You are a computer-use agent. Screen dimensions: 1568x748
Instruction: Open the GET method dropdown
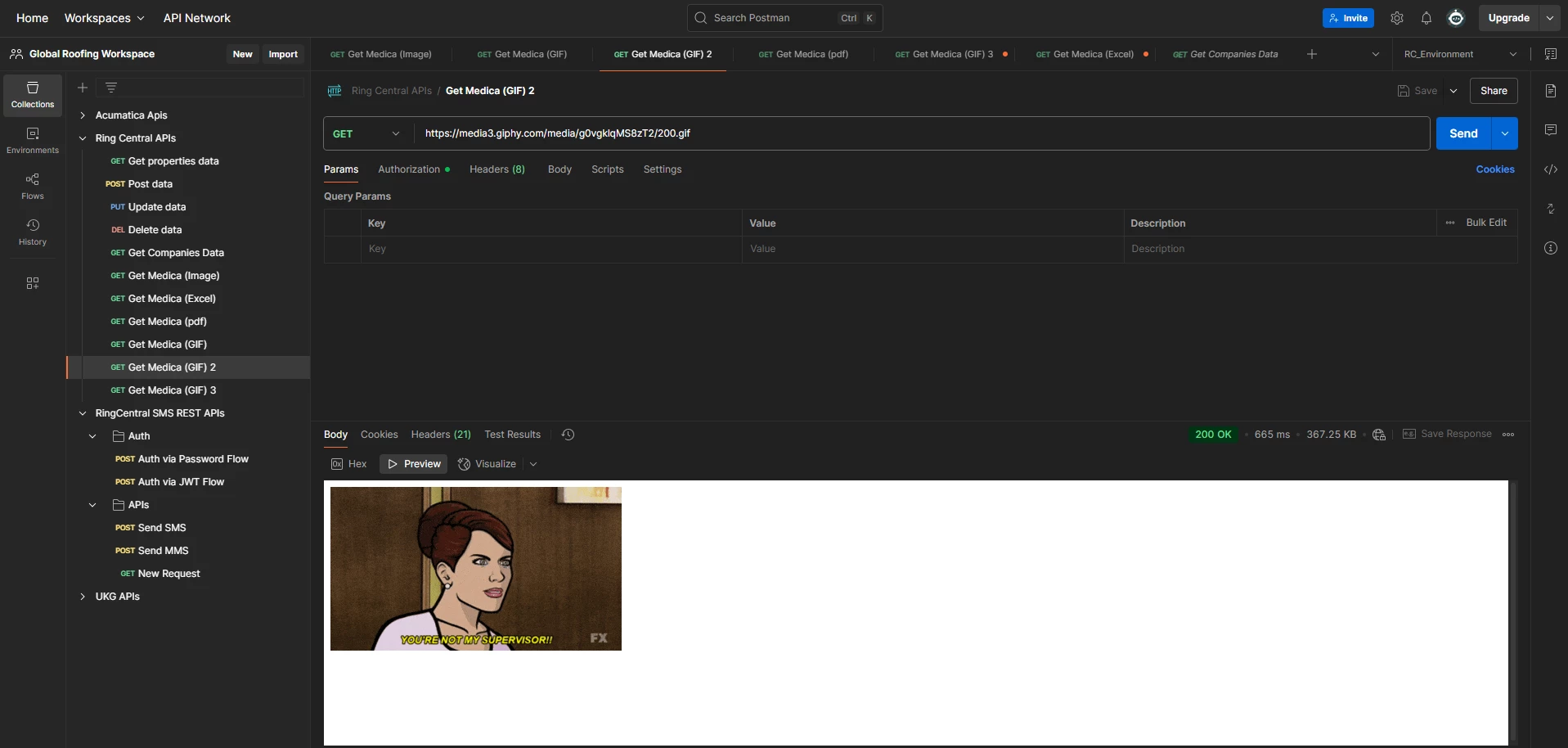(368, 133)
